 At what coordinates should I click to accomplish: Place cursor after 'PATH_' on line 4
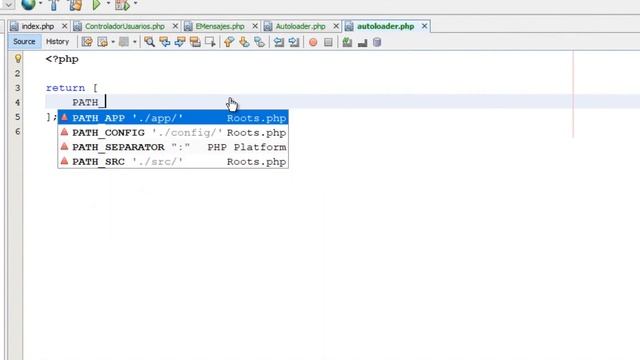[x=106, y=102]
